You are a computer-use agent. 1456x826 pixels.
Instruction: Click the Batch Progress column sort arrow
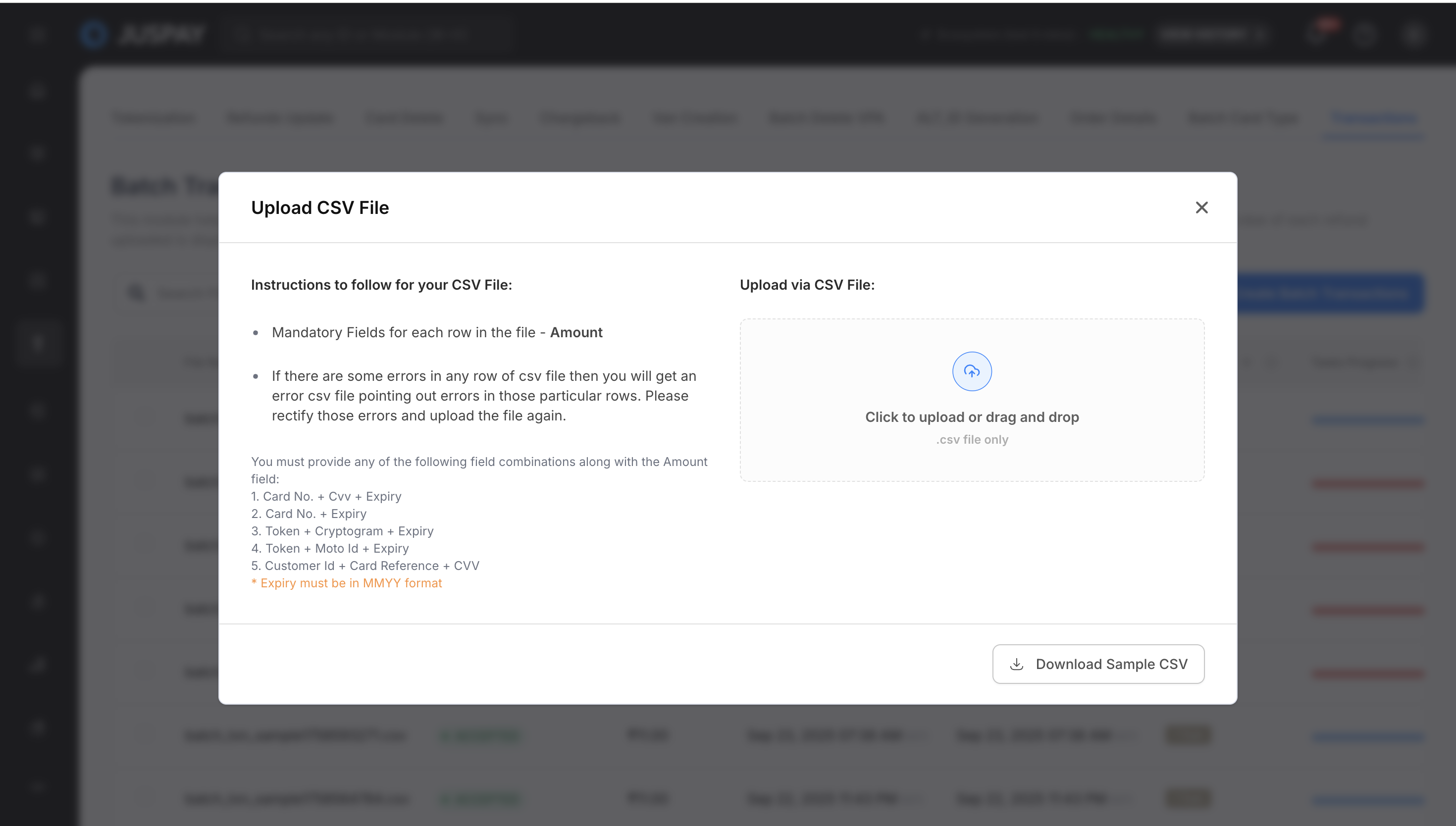pos(1414,362)
